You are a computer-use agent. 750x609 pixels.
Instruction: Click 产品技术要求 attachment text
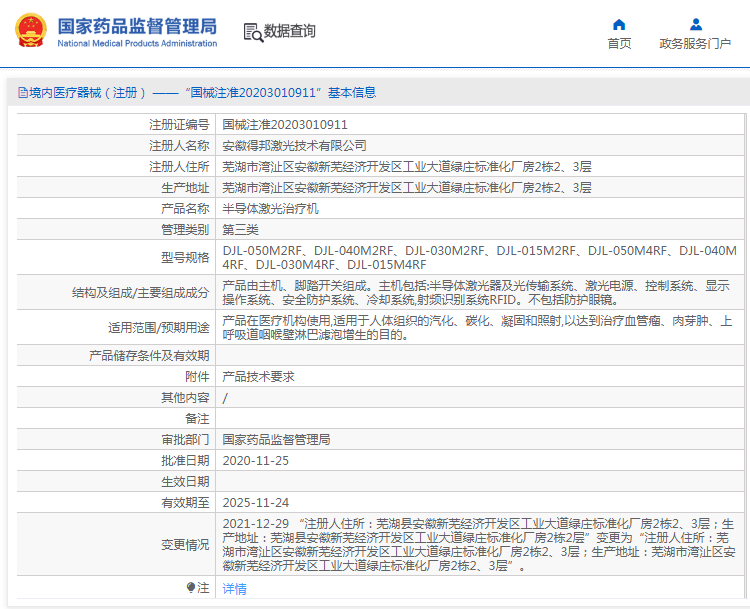(258, 376)
